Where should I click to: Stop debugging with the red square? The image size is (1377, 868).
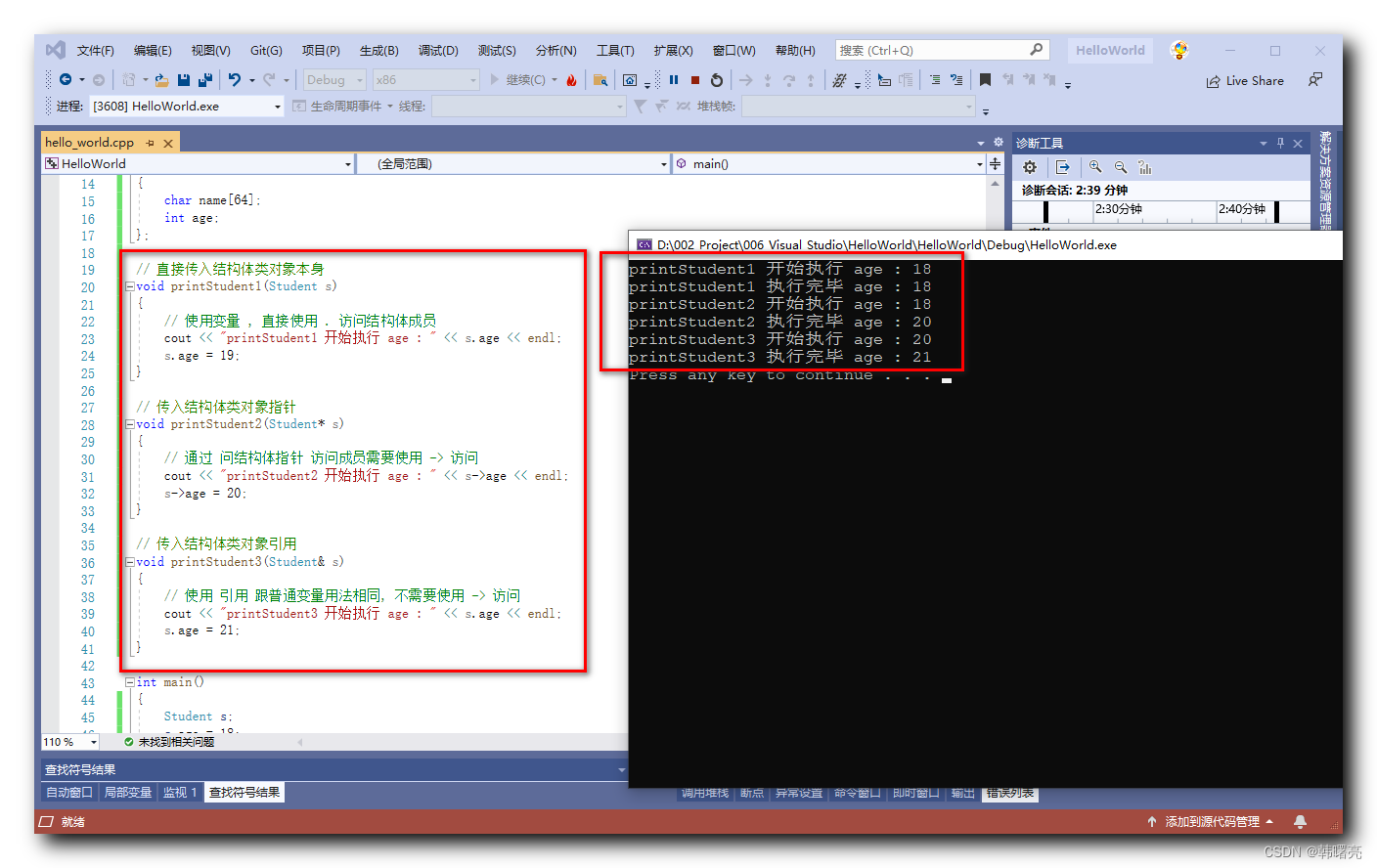(695, 80)
